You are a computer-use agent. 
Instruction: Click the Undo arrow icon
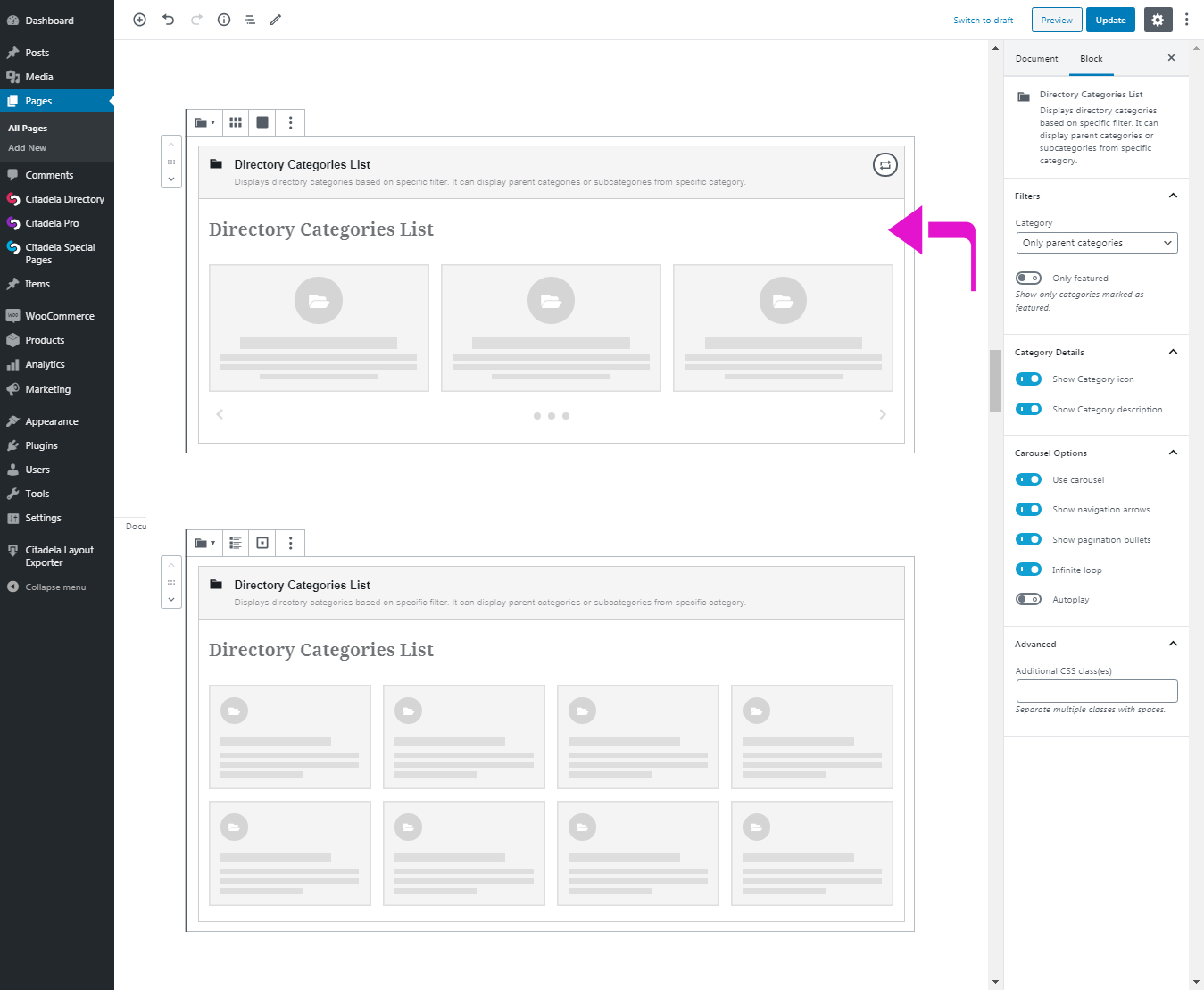tap(168, 20)
